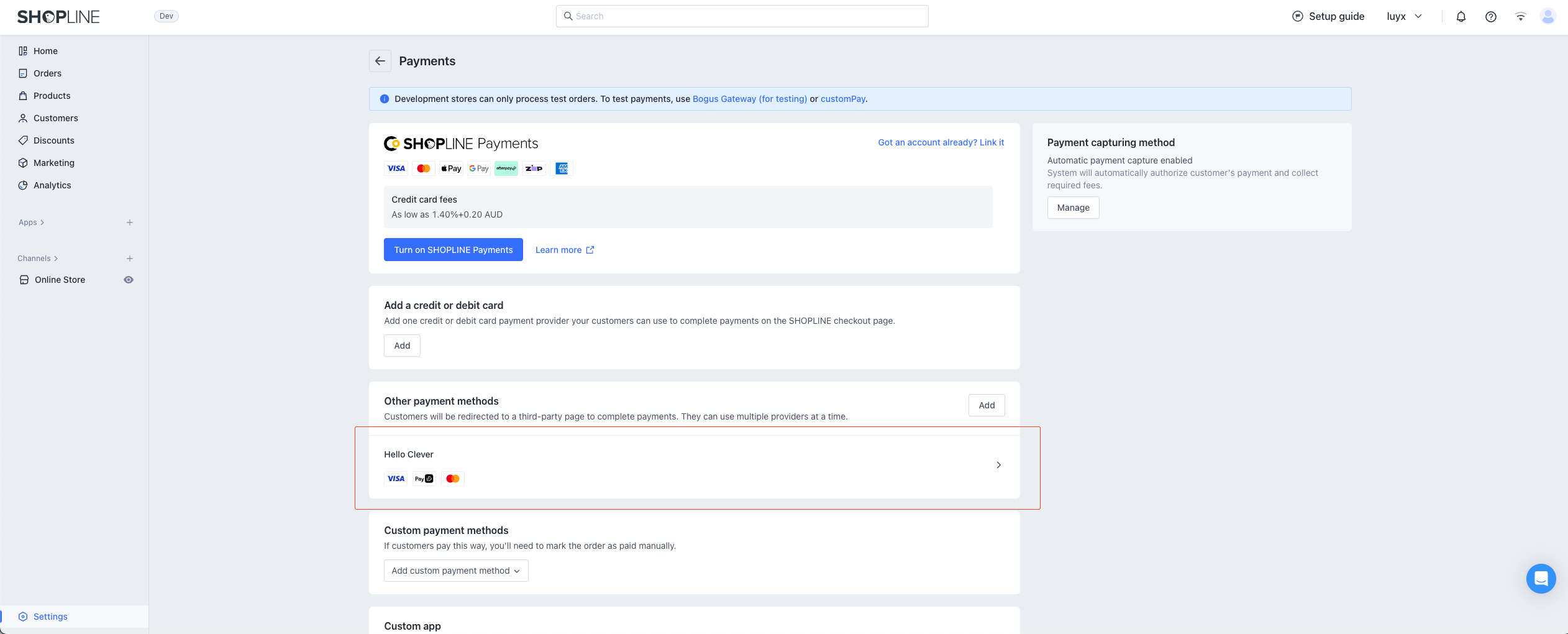Click the back arrow beside Payments
This screenshot has height=634, width=1568.
[380, 61]
